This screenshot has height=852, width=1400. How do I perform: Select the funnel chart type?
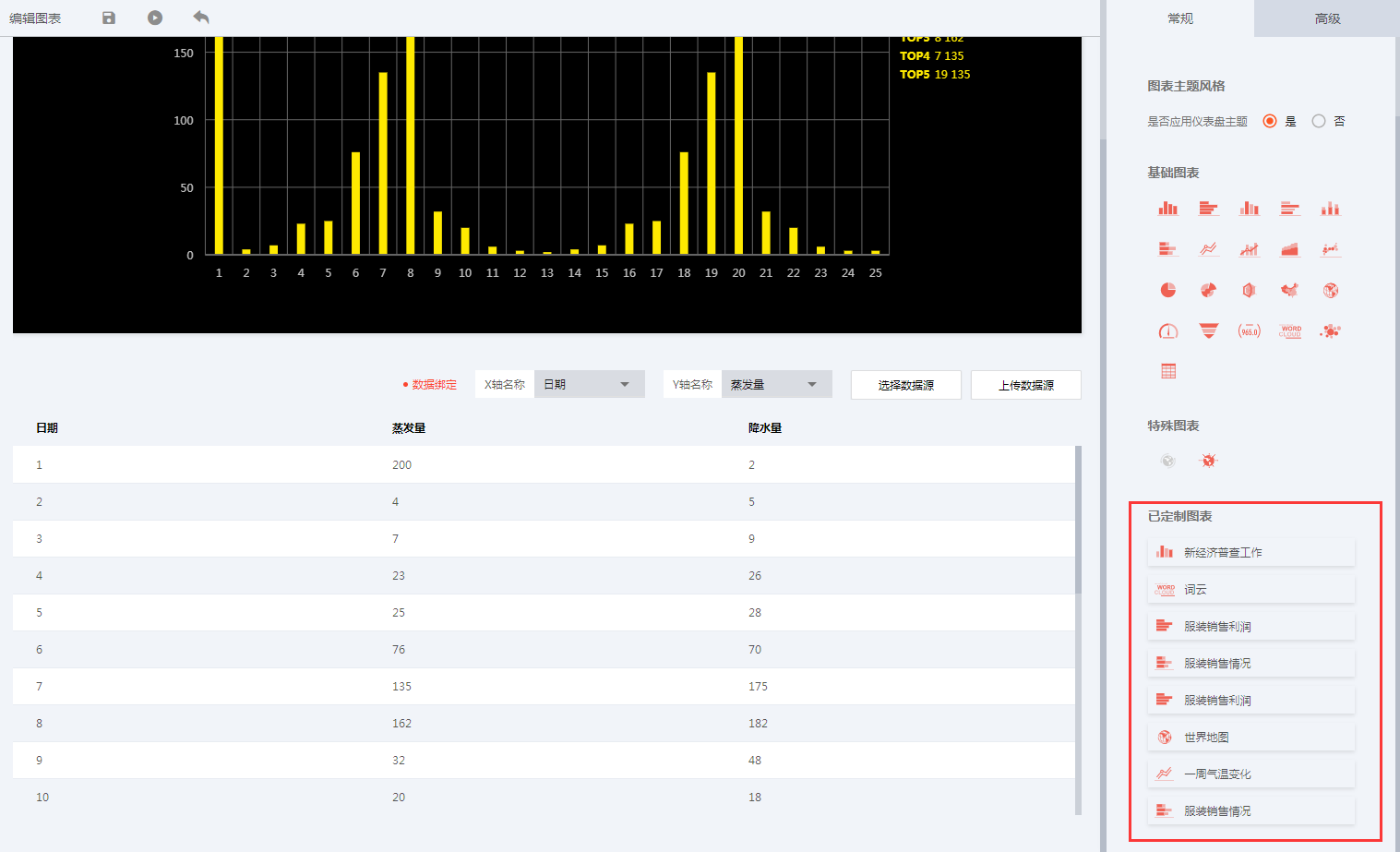tap(1209, 330)
